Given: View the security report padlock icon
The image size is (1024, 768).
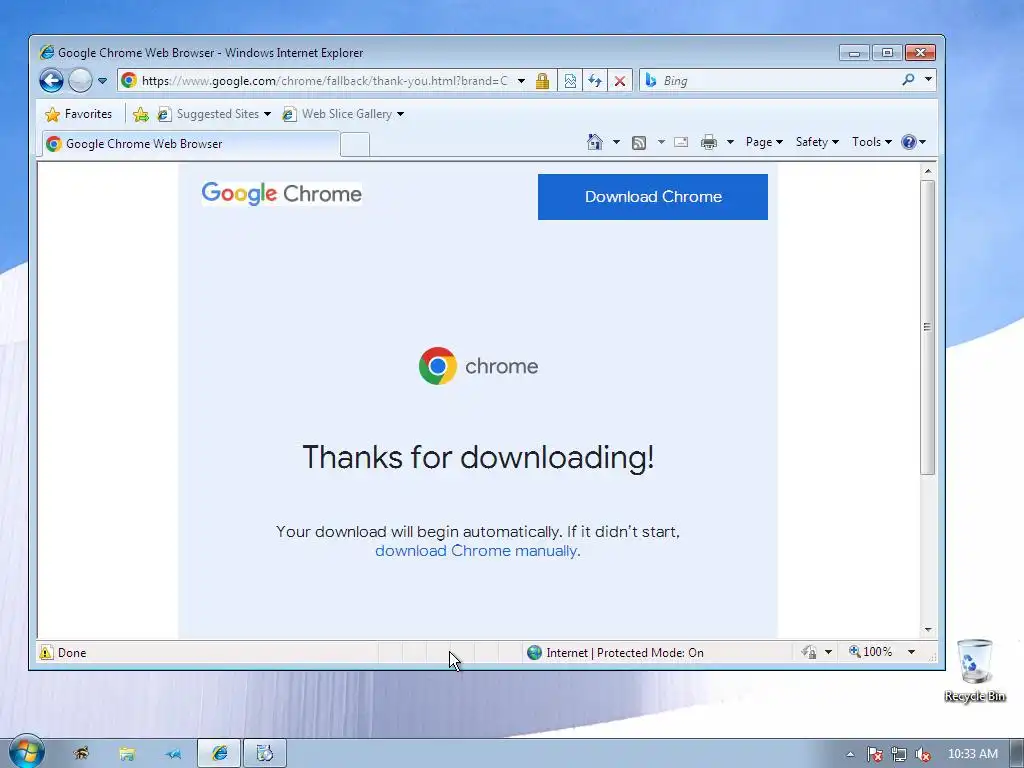Looking at the screenshot, I should [542, 81].
